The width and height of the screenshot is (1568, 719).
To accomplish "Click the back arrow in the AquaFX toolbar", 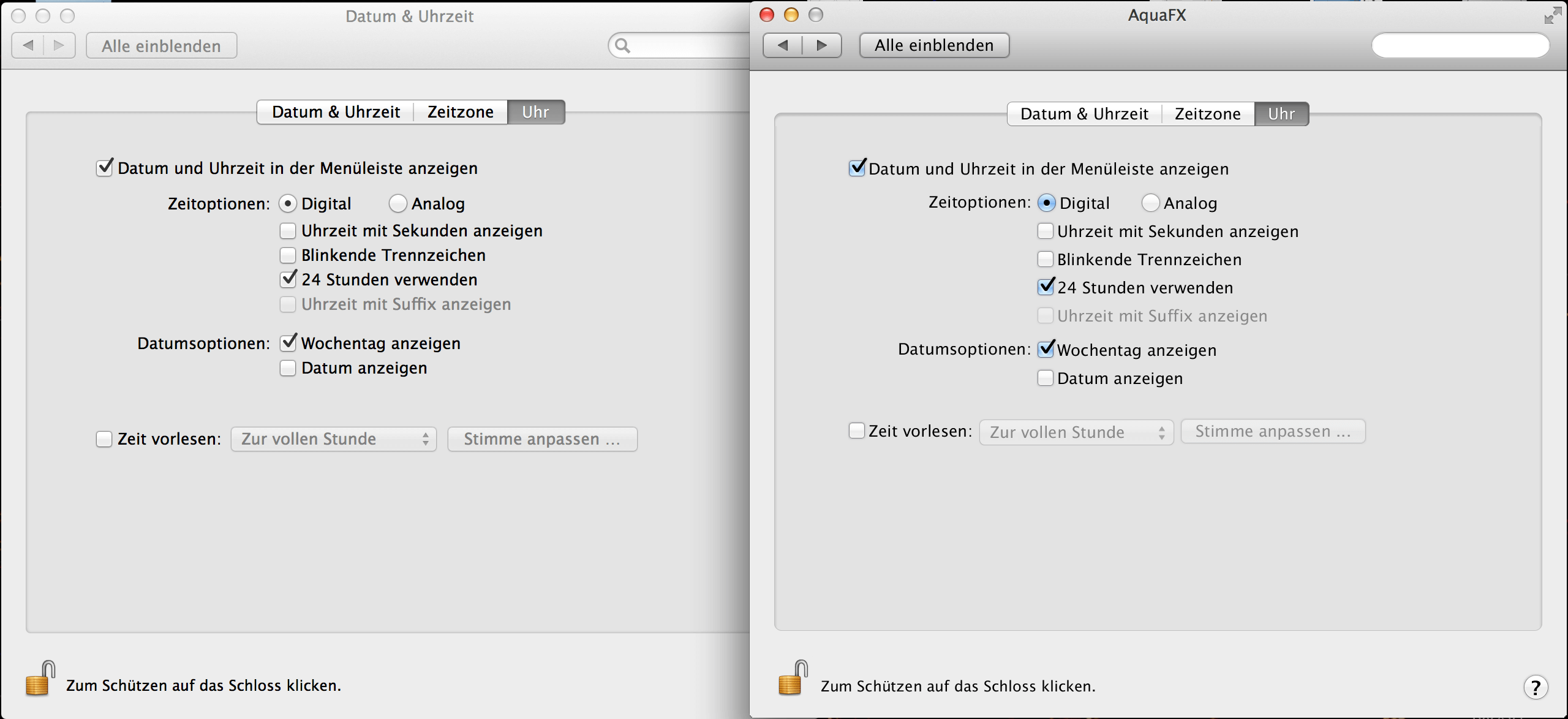I will (x=783, y=45).
